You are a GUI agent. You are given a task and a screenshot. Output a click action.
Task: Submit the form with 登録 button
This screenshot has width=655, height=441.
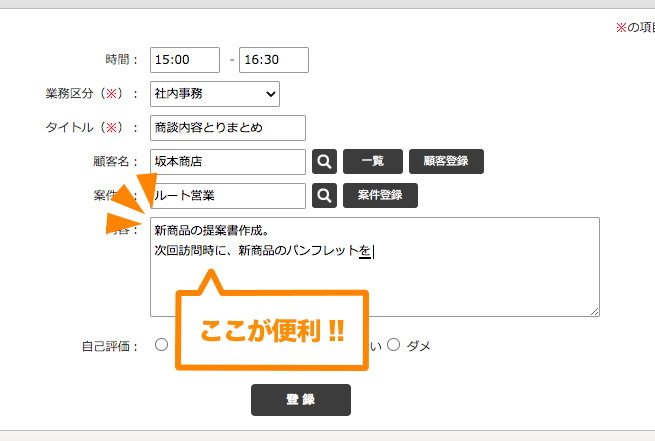(x=301, y=400)
